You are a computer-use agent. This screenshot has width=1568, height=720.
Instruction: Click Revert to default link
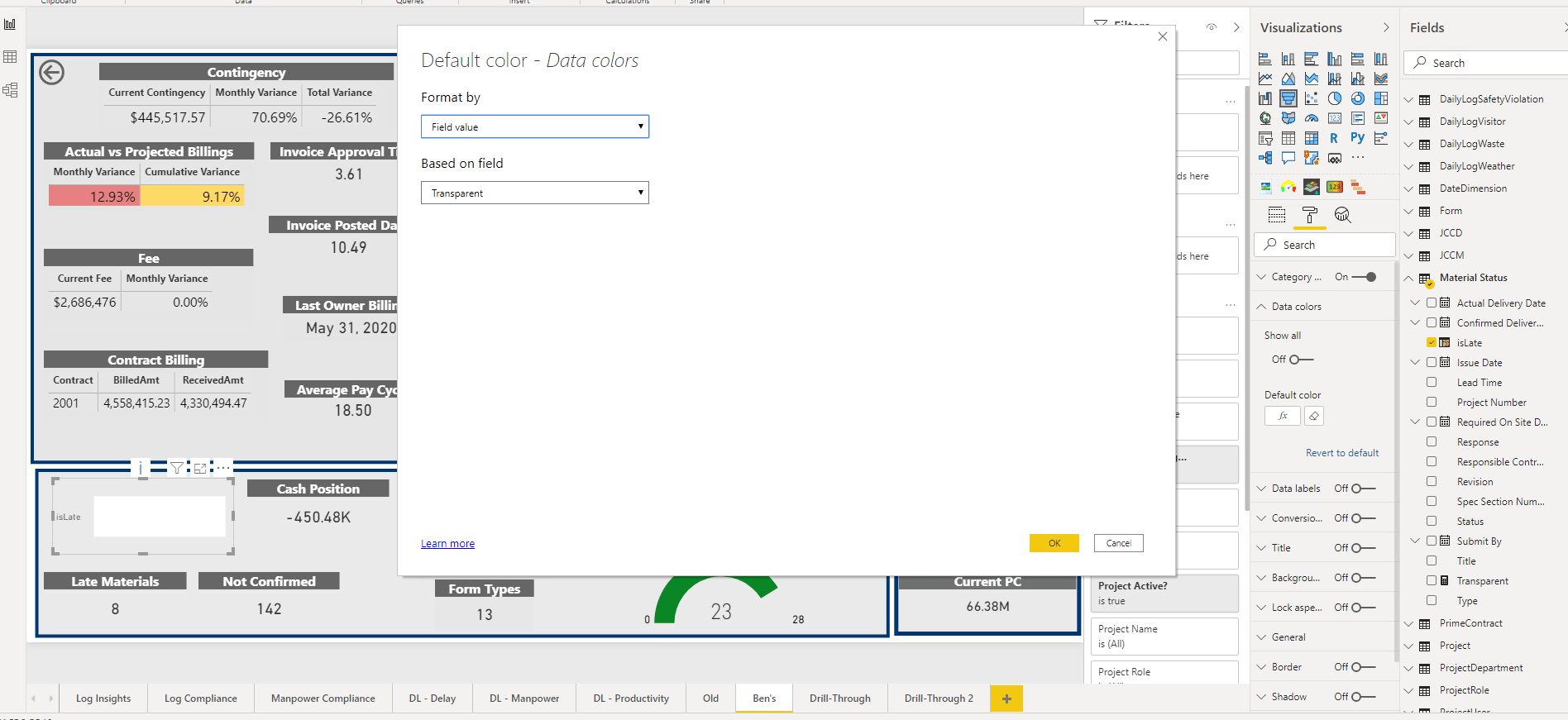coord(1342,453)
